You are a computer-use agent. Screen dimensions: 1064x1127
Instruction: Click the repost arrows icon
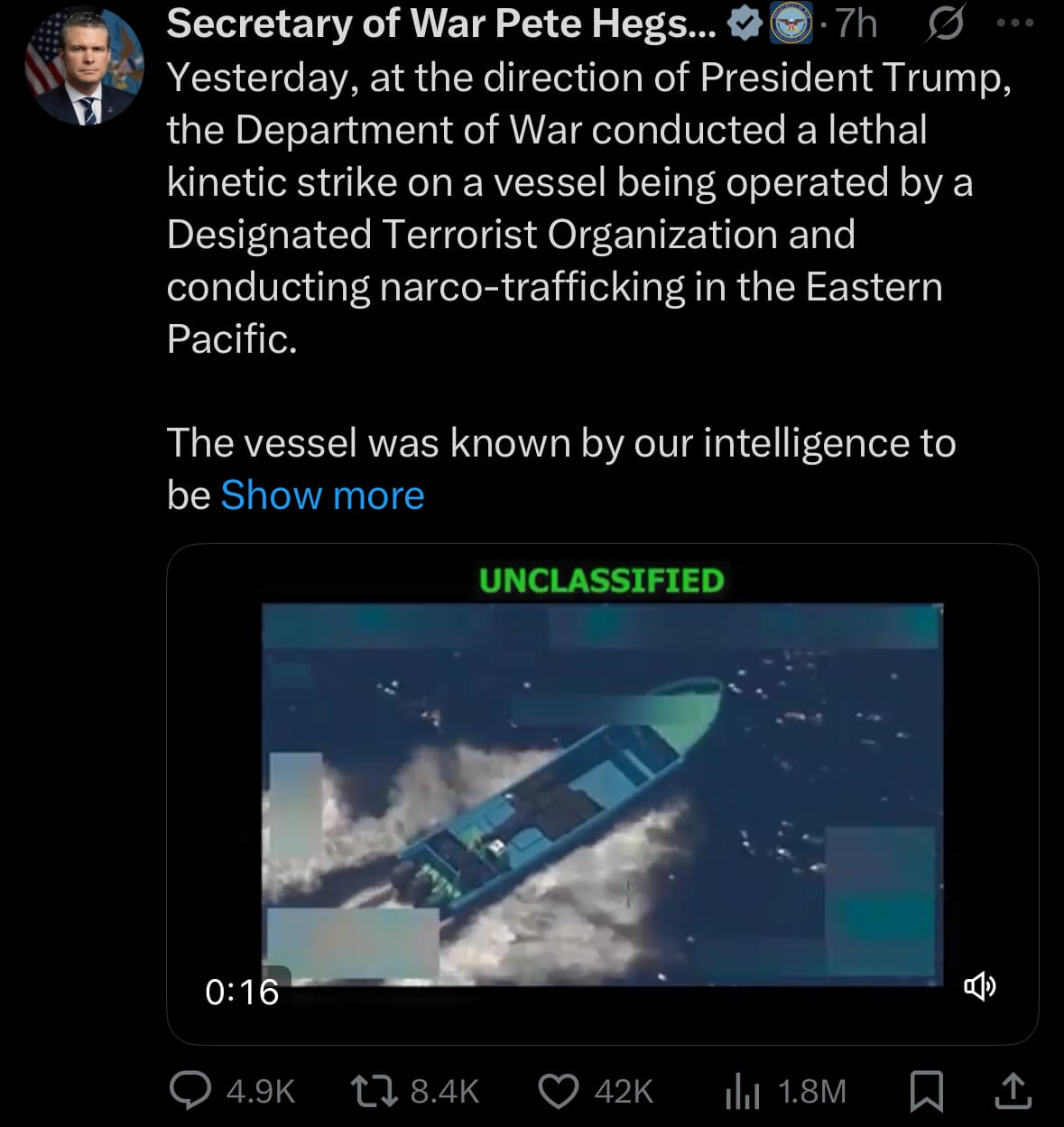pos(372,1091)
